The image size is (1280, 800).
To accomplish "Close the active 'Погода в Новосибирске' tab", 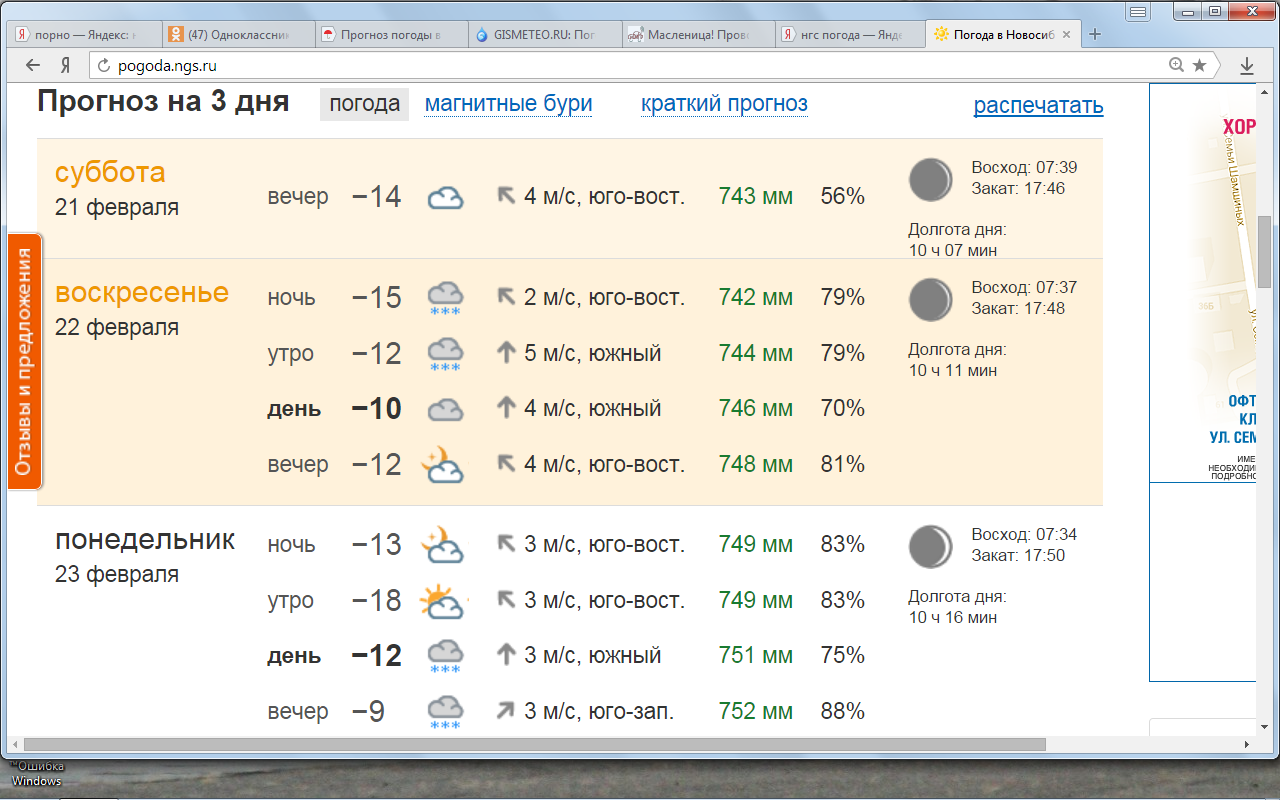I will [1066, 34].
